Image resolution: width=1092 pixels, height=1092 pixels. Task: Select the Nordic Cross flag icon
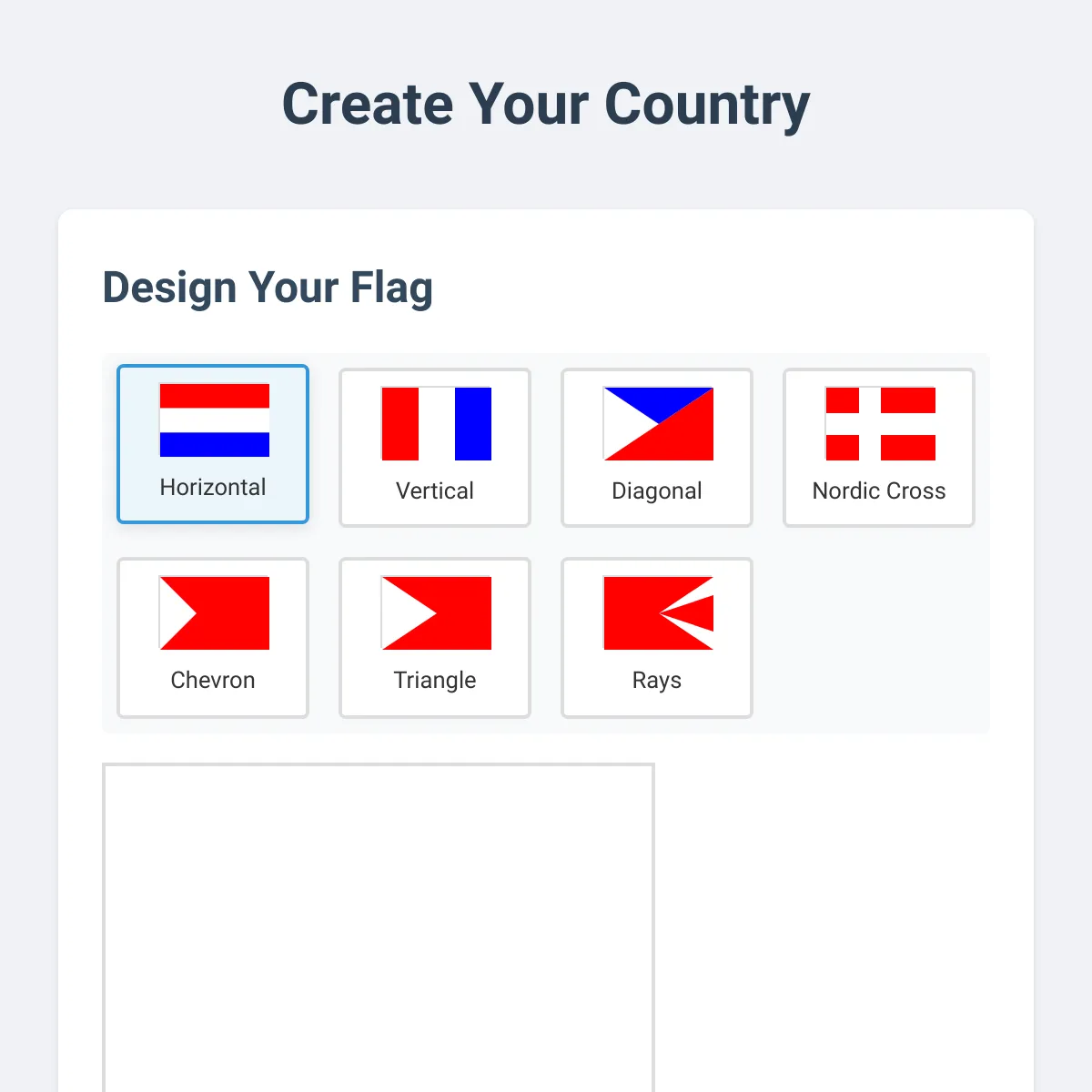coord(881,424)
